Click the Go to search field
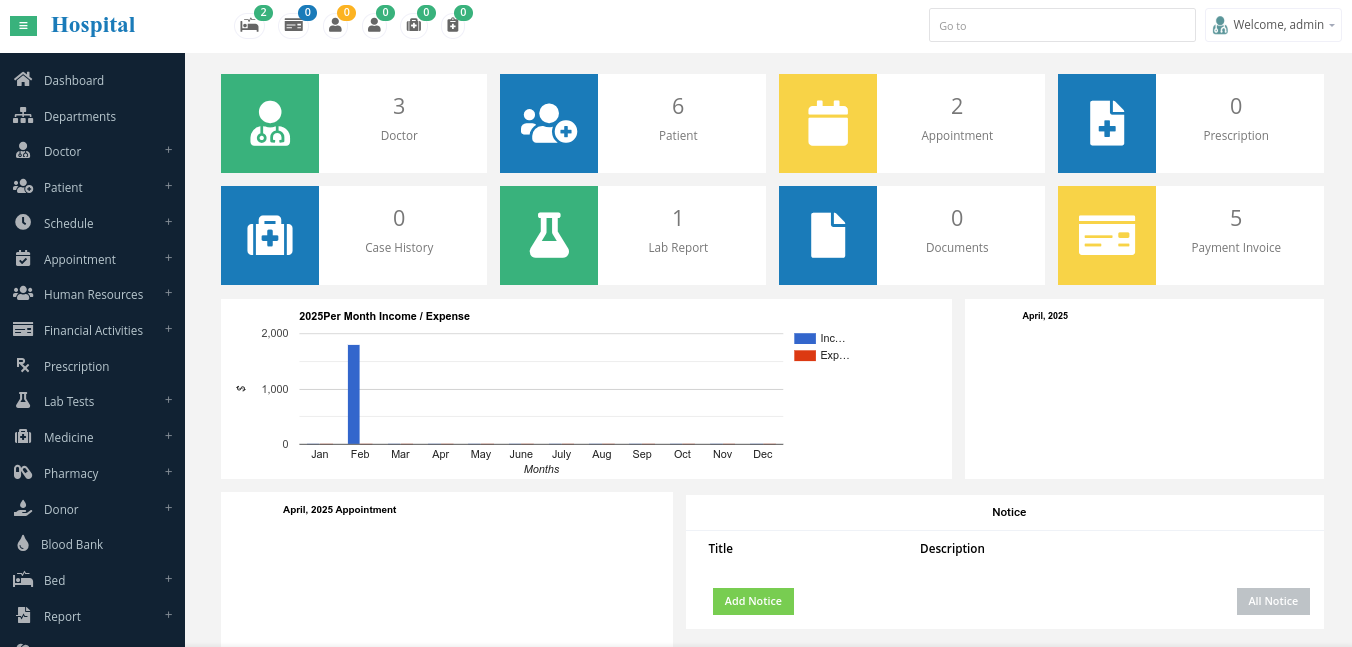Image resolution: width=1352 pixels, height=647 pixels. (1061, 25)
